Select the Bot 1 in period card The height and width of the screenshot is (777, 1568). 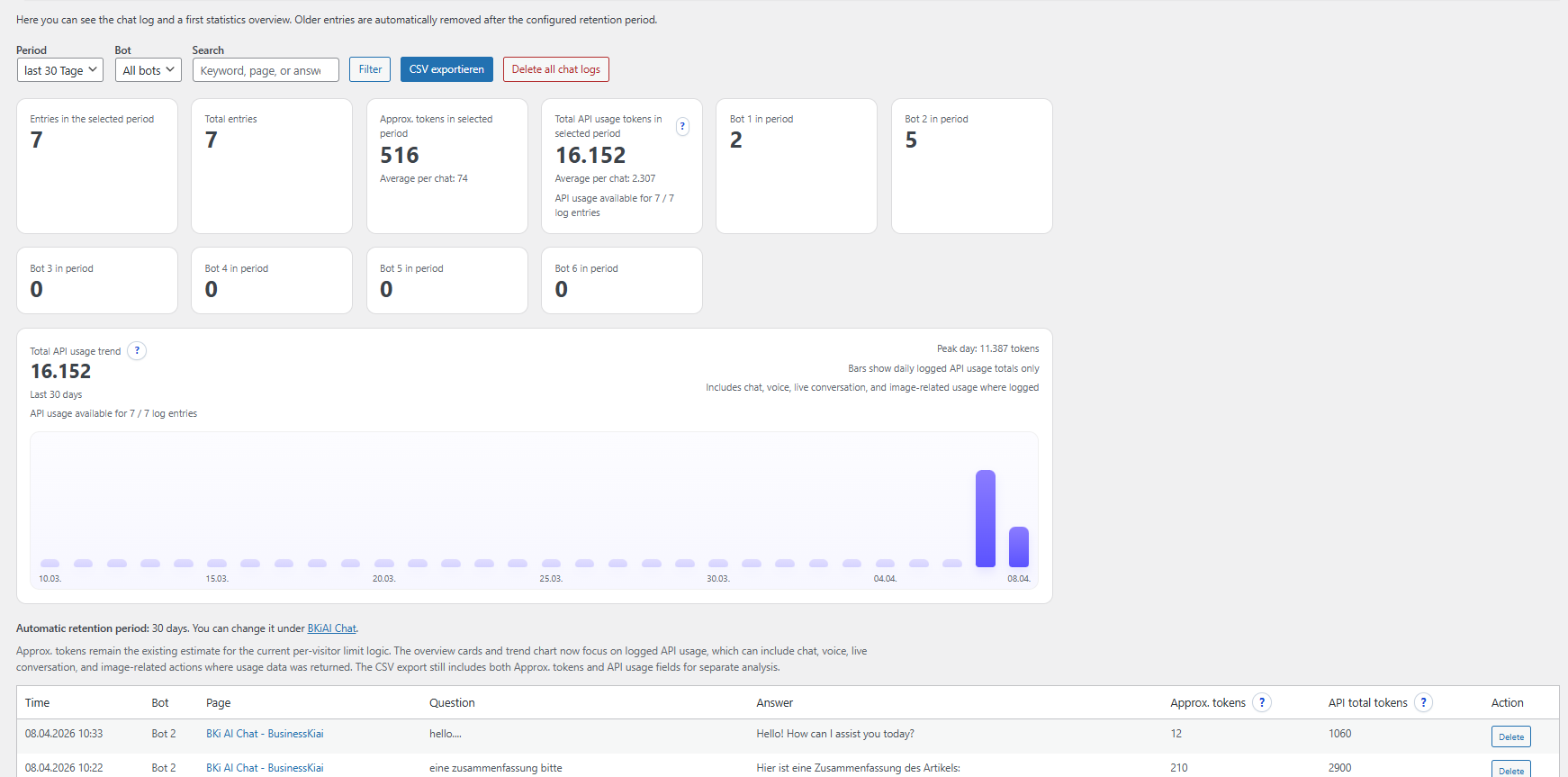[796, 166]
